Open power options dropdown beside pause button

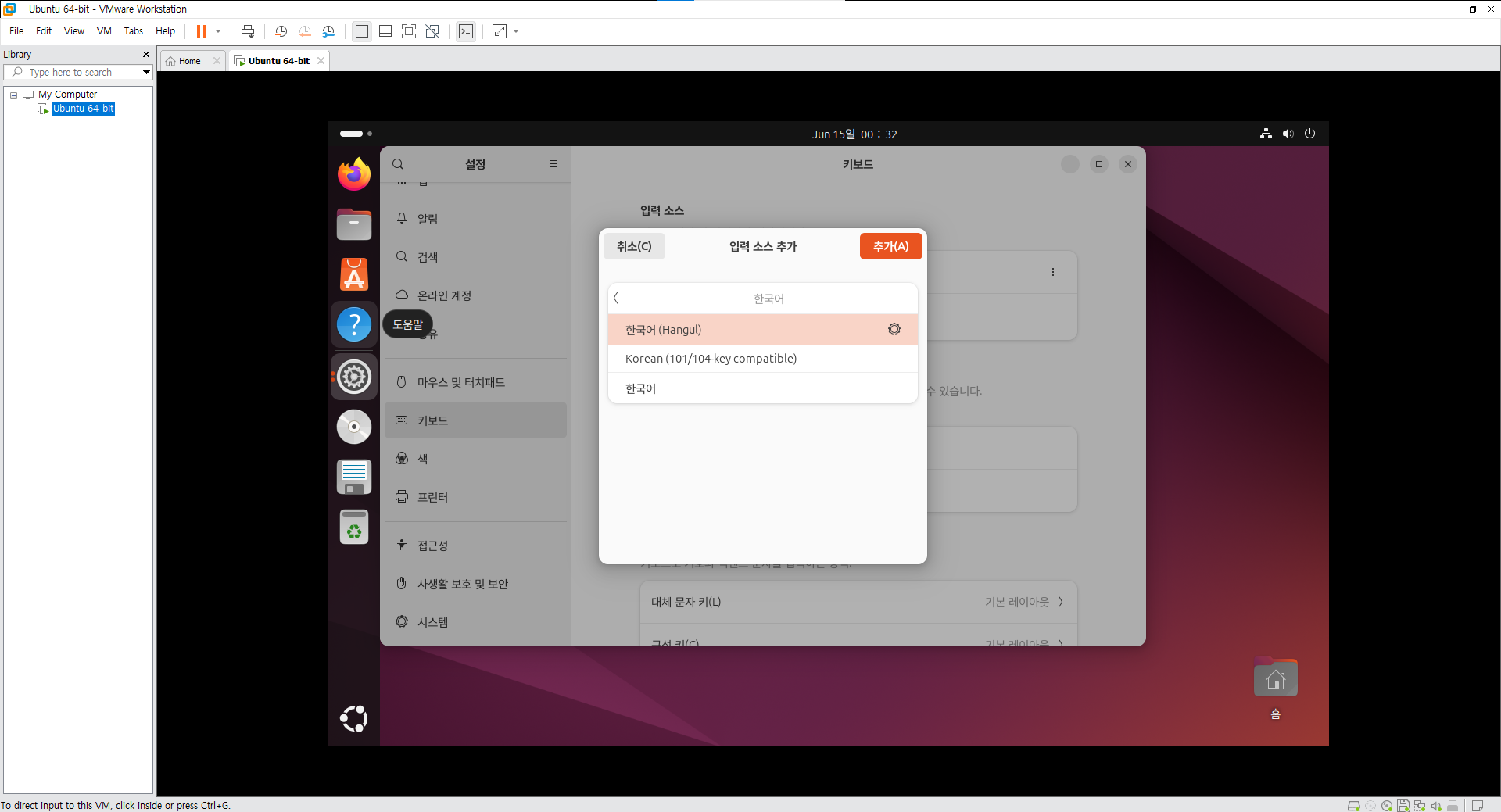coord(218,31)
